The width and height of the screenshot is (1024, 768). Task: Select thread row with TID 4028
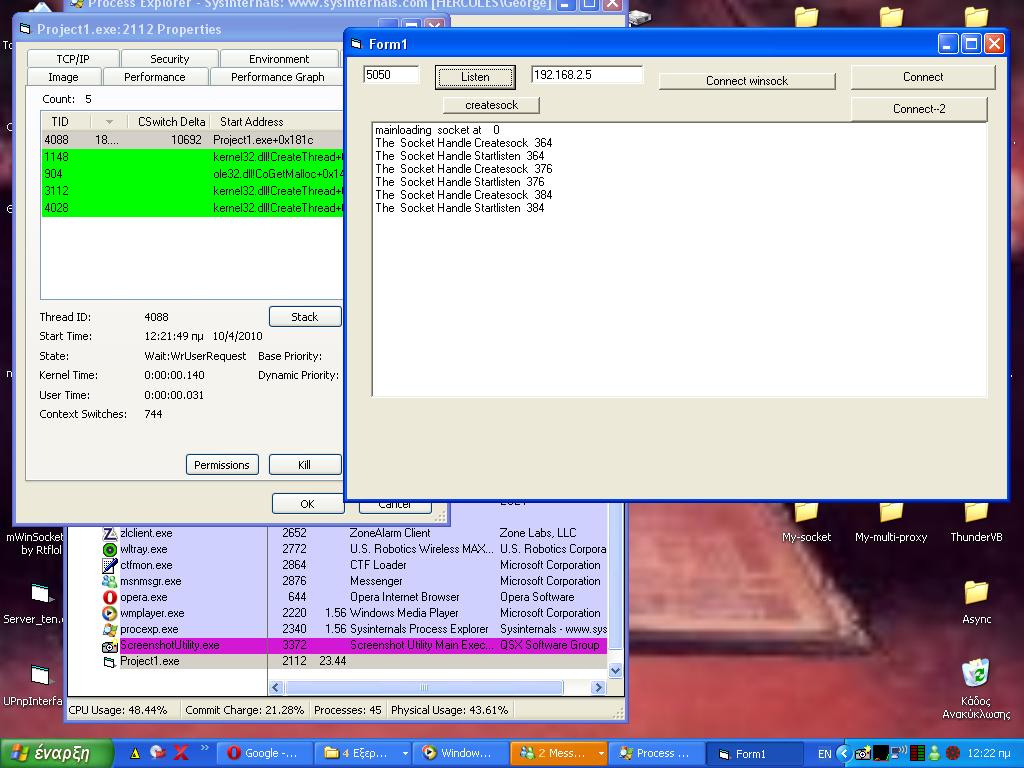192,208
